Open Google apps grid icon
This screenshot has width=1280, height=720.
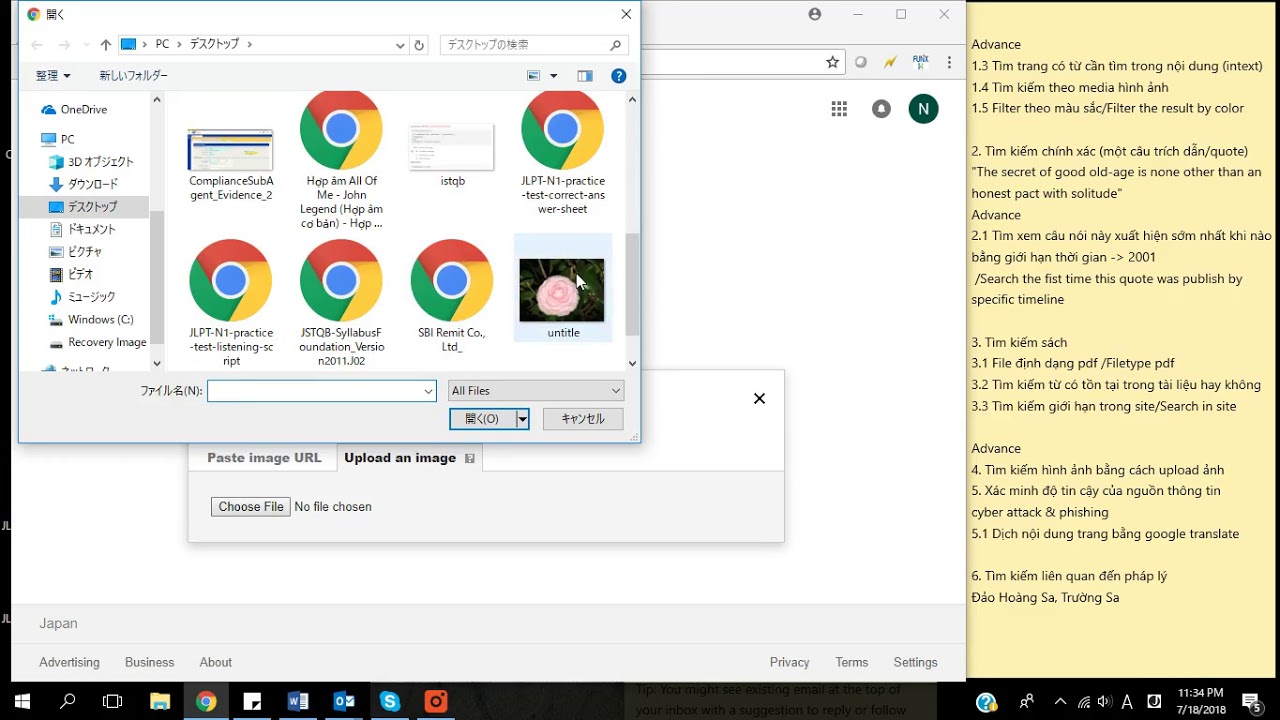pos(839,109)
